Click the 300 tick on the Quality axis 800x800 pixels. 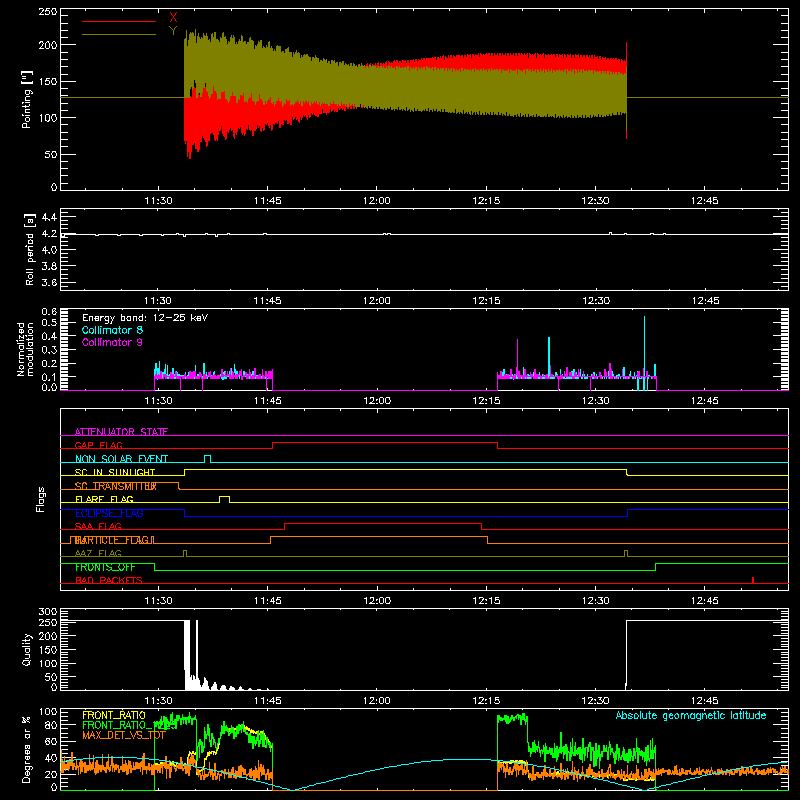click(x=48, y=612)
